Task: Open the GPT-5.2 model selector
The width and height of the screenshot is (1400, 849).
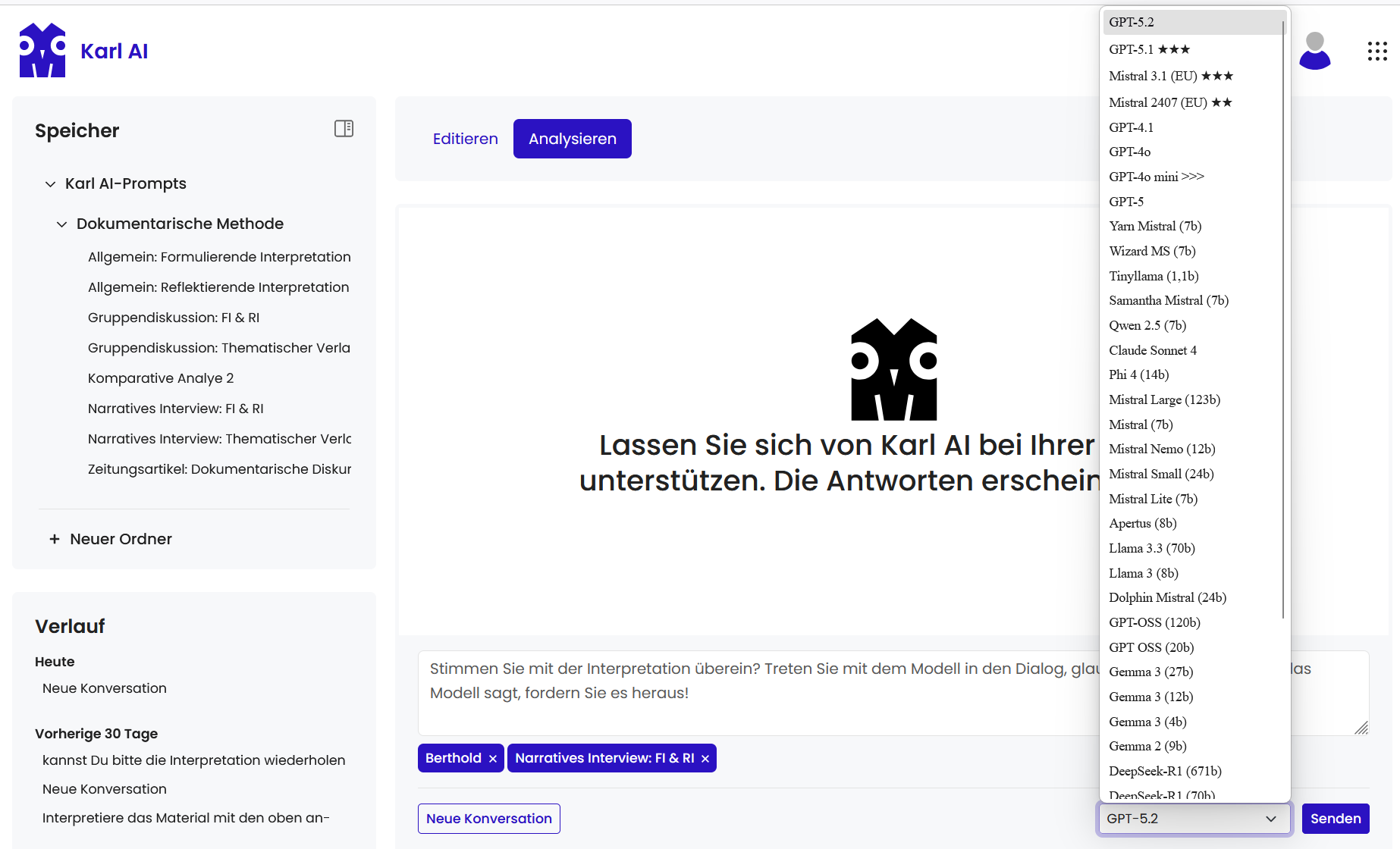Action: pyautogui.click(x=1194, y=819)
